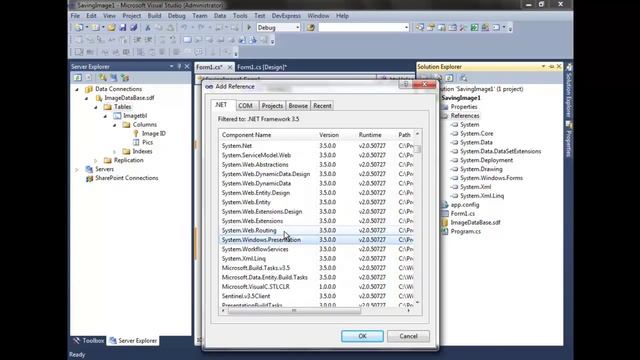Viewport: 640px width, 360px height.
Task: Click the Save icon in the toolbar
Action: coord(122,27)
